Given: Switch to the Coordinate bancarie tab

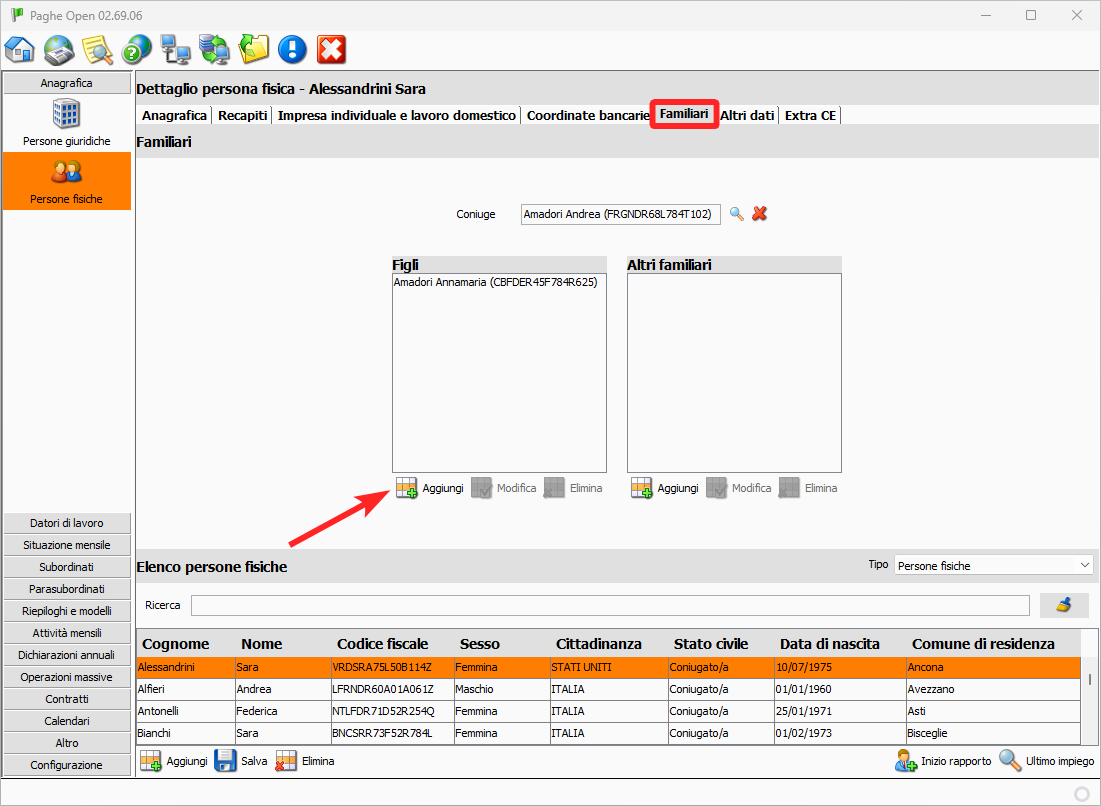Looking at the screenshot, I should pos(587,115).
